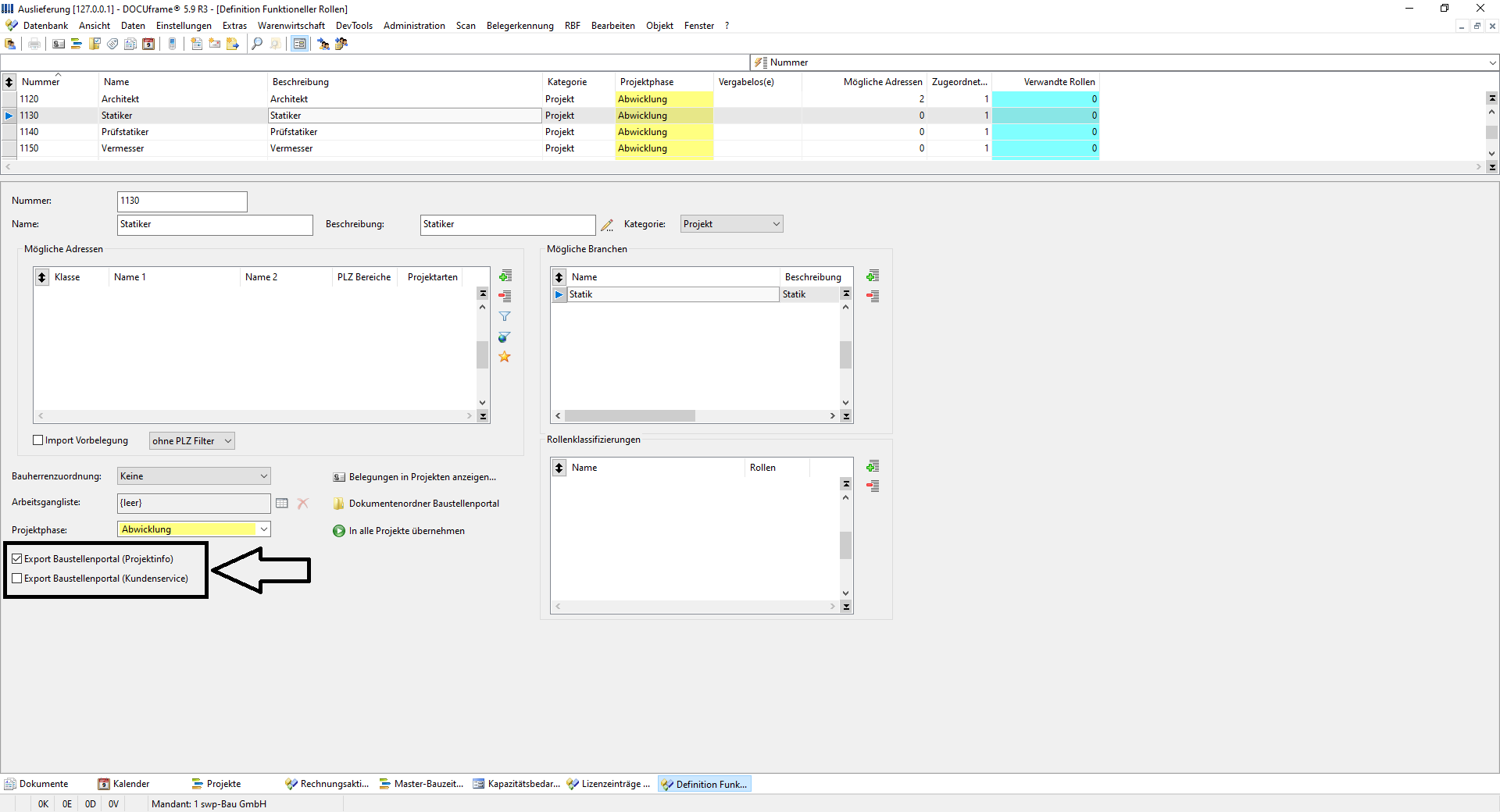Screen dimensions: 1500x812
Task: Click the Name input field containing Statiker
Action: (215, 225)
